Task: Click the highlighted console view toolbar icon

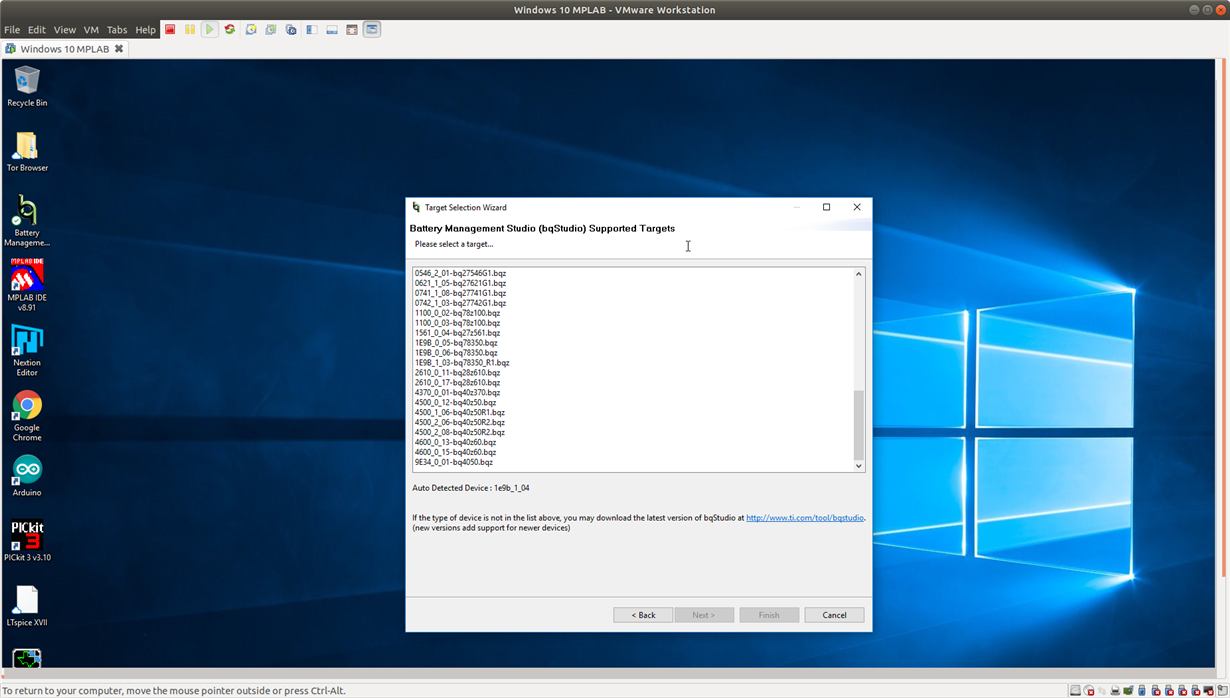Action: coord(372,29)
